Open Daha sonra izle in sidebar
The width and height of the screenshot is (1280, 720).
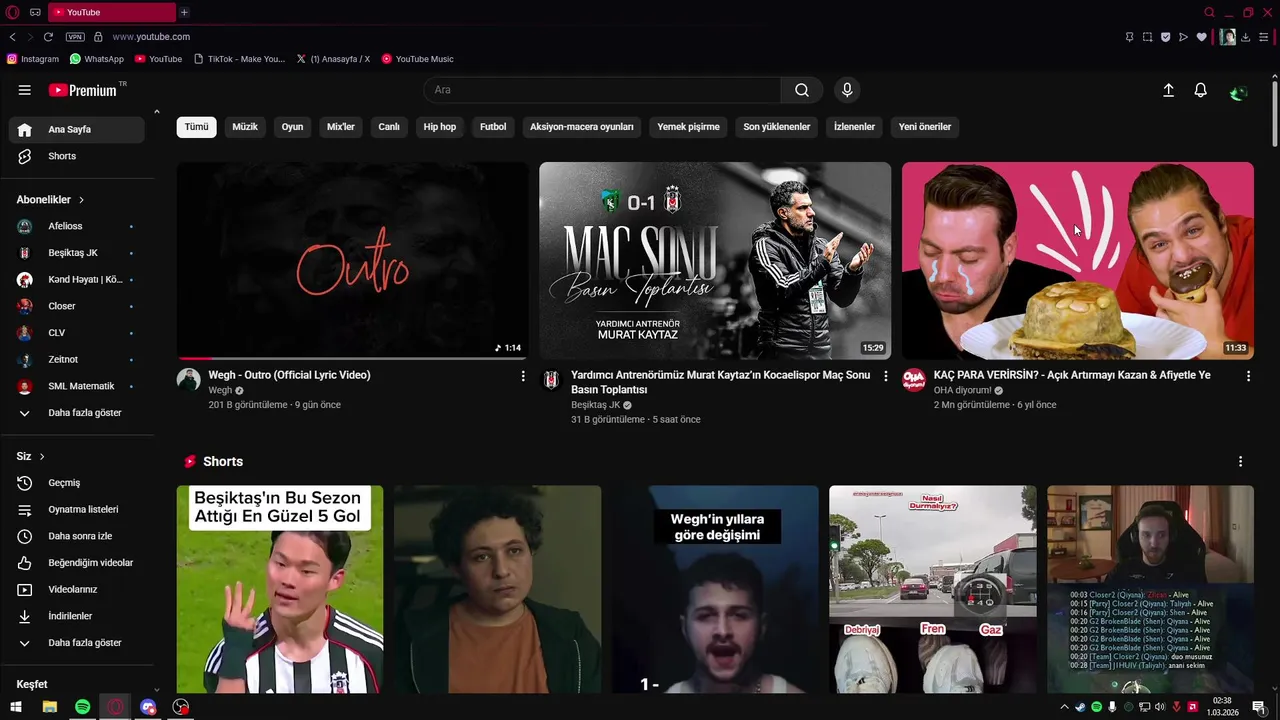point(77,536)
